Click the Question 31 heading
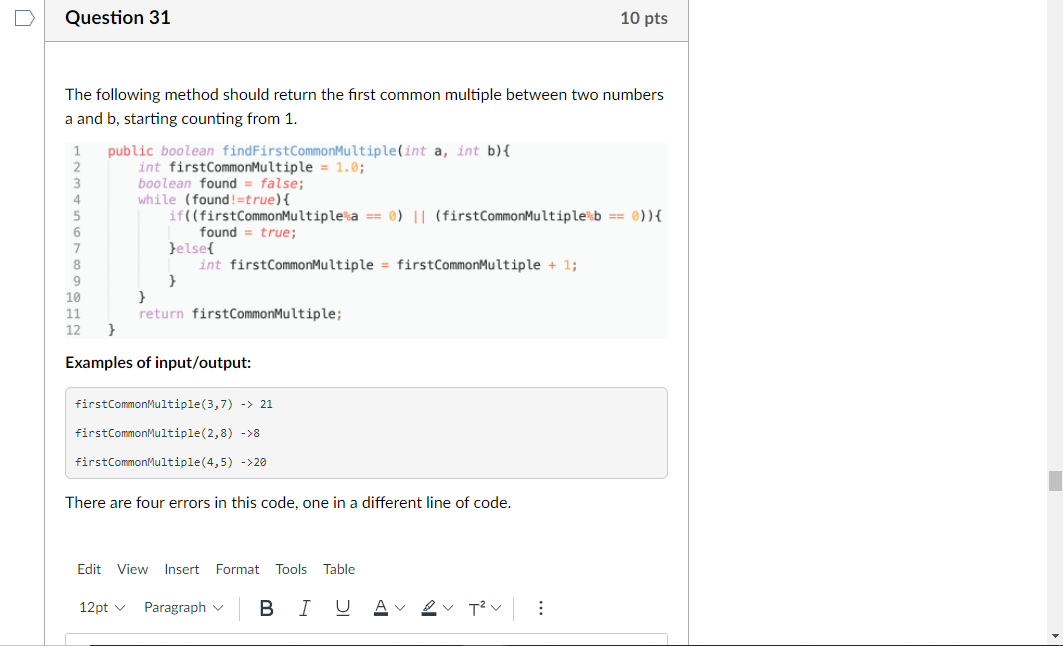 pos(118,18)
